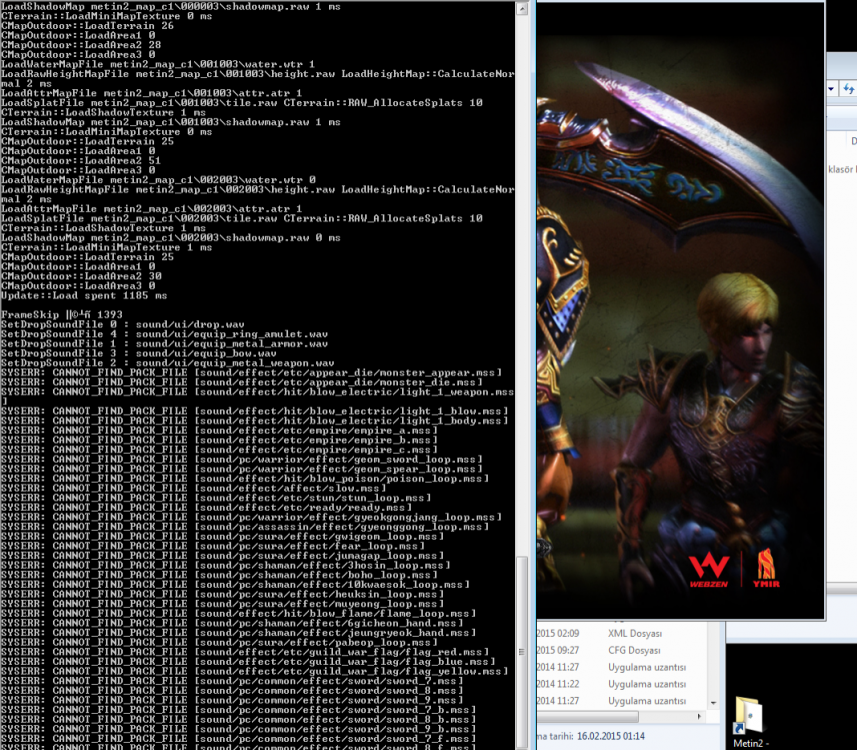Click the equip_metal_weapon.wav console line
The width and height of the screenshot is (857, 750).
pyautogui.click(x=168, y=363)
